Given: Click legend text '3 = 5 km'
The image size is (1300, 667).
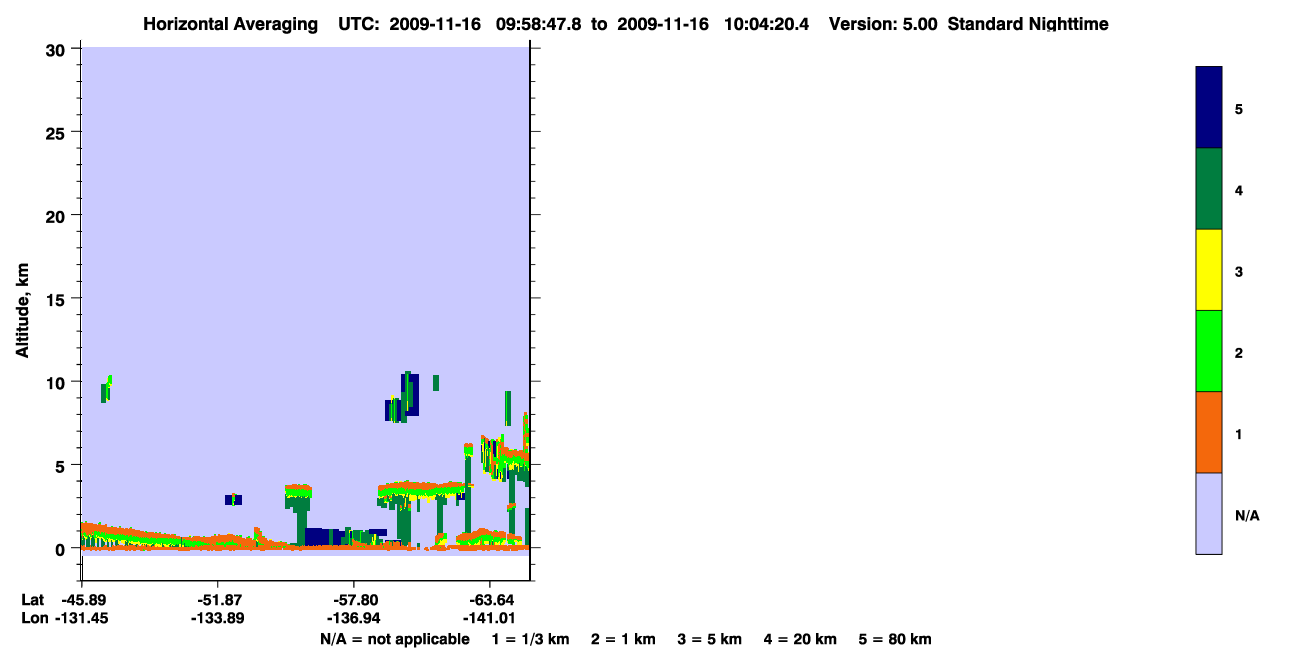Looking at the screenshot, I should pyautogui.click(x=710, y=639).
